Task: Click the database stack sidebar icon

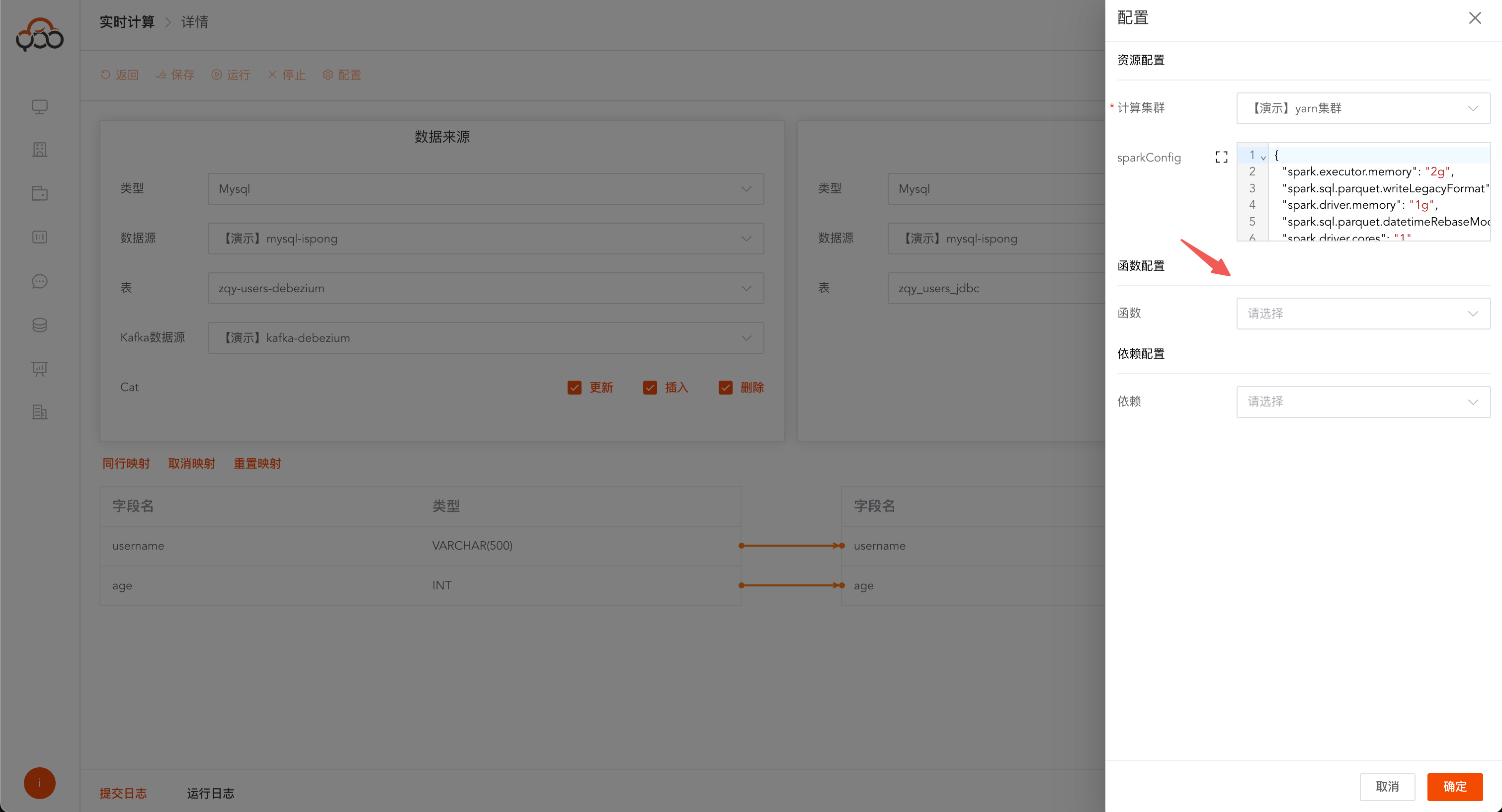Action: (x=40, y=325)
